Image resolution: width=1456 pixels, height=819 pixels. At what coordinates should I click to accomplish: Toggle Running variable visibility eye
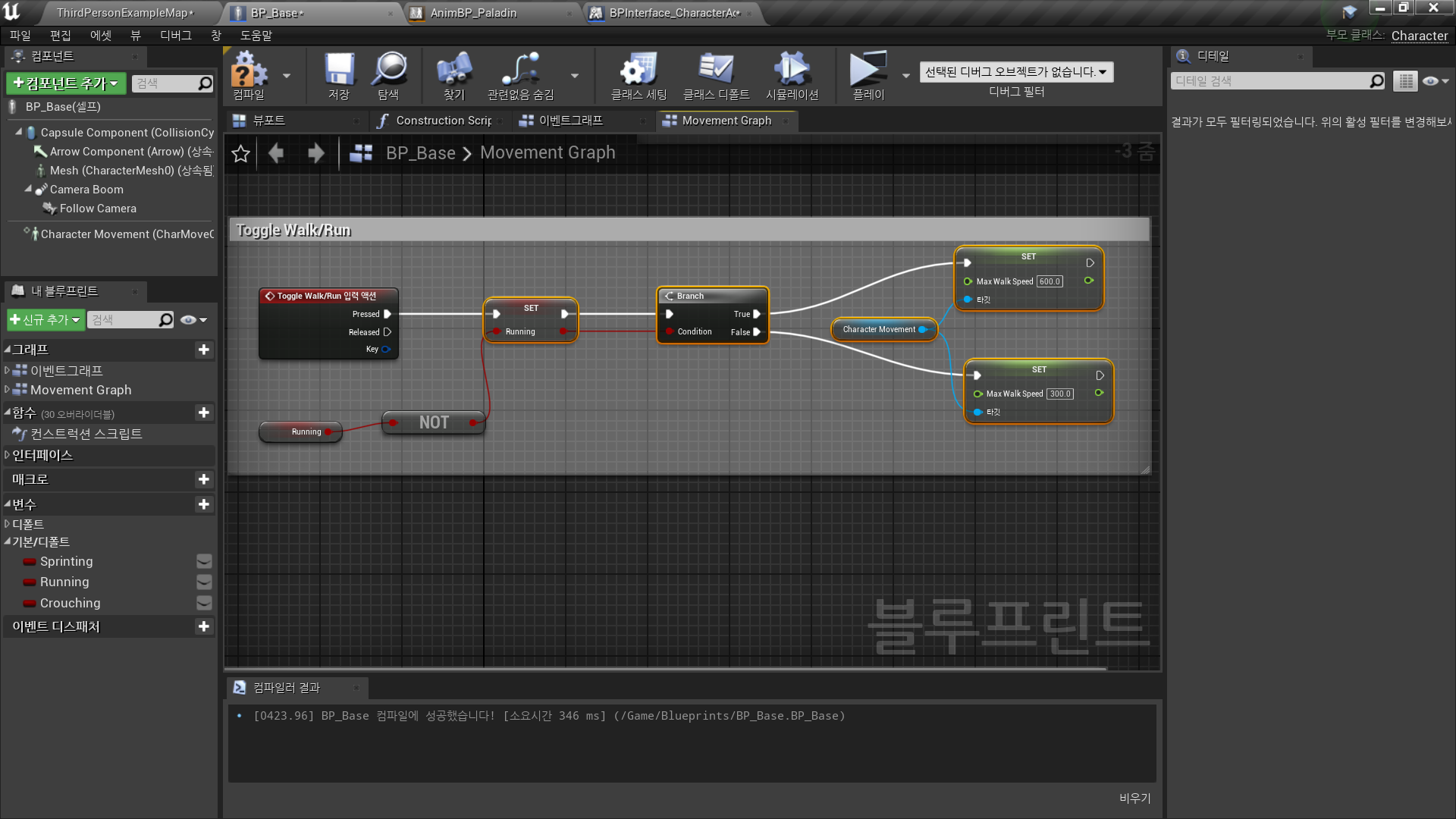coord(204,582)
